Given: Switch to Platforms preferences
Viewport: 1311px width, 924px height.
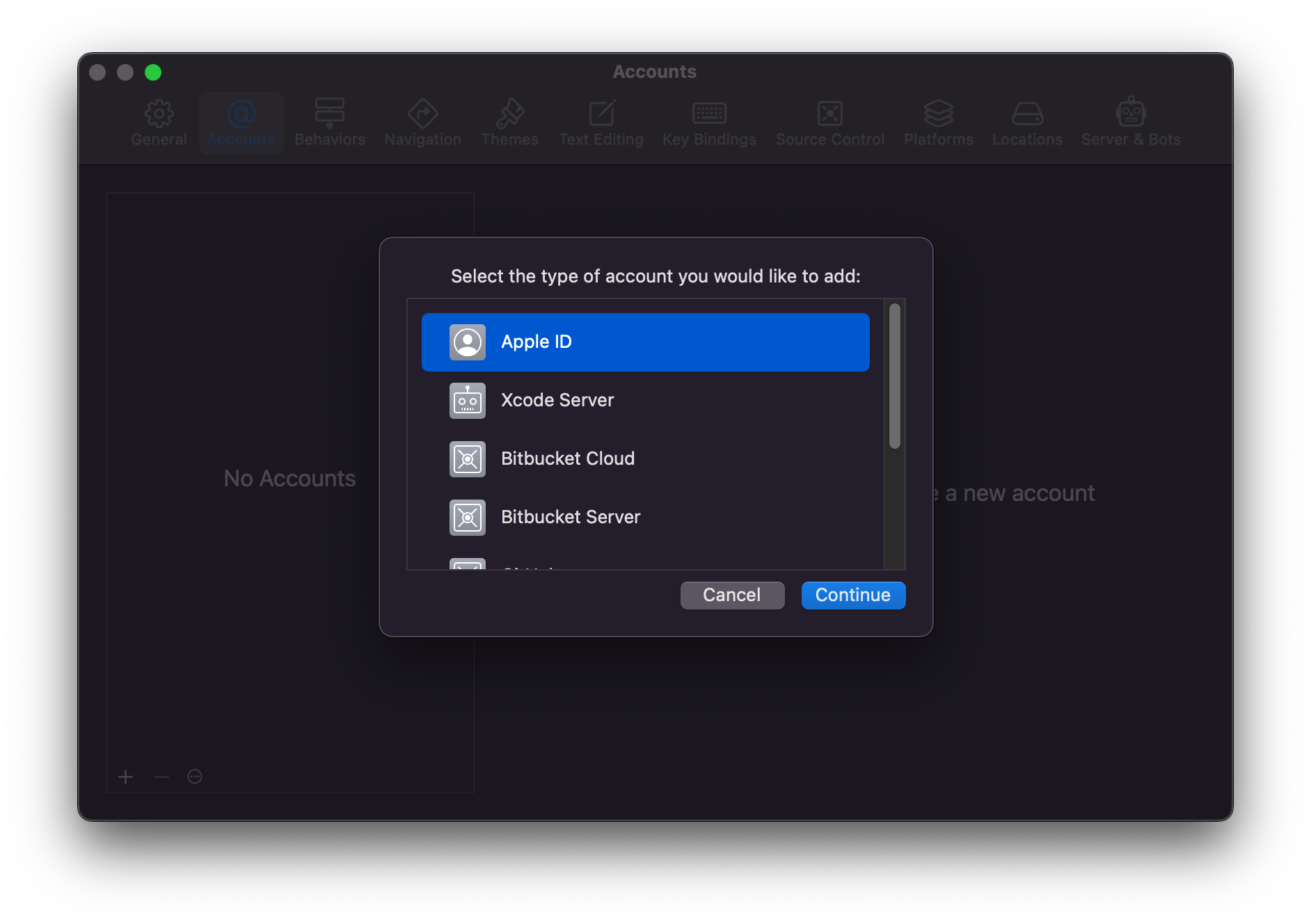Looking at the screenshot, I should (939, 123).
